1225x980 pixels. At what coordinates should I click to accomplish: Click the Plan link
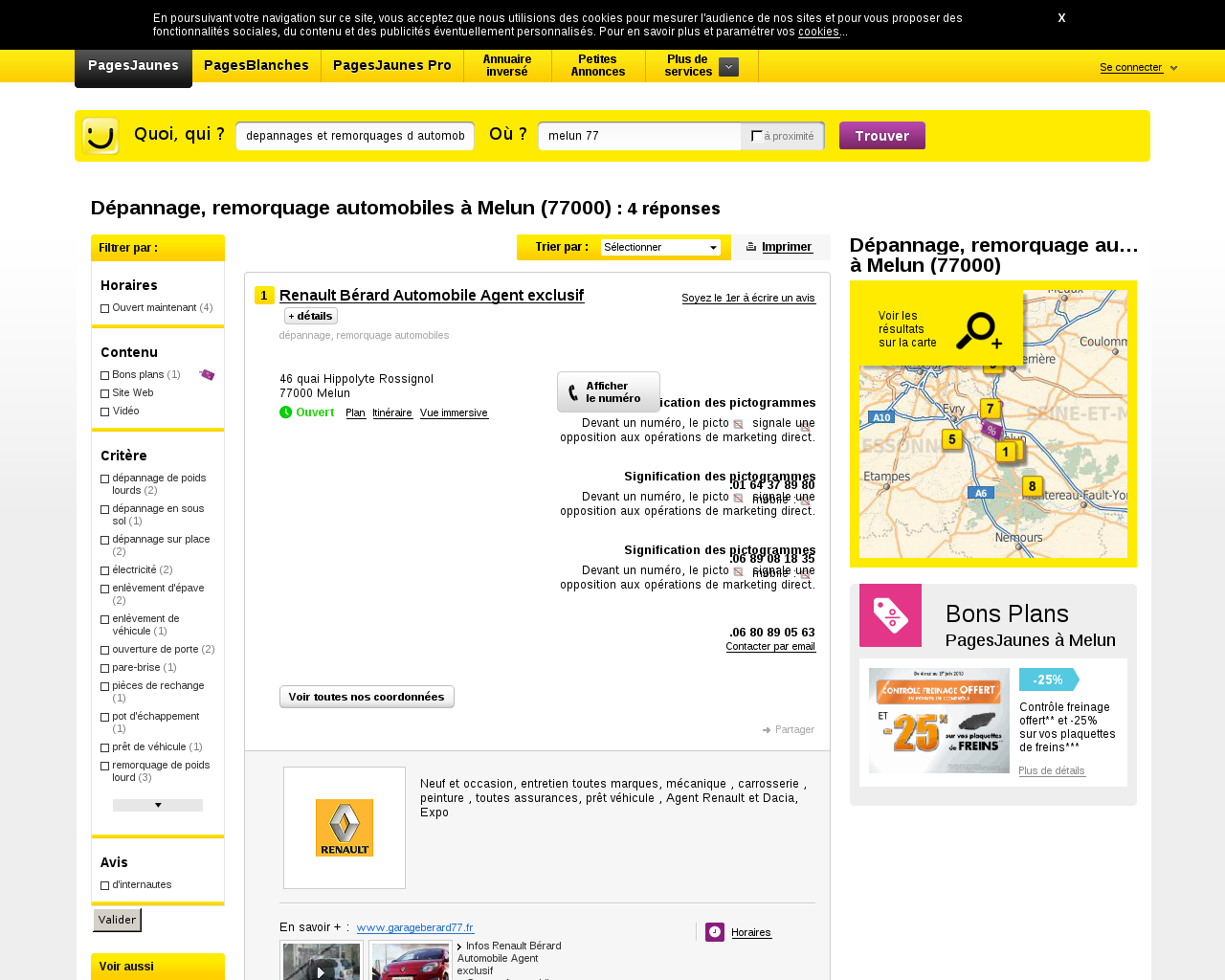point(355,413)
